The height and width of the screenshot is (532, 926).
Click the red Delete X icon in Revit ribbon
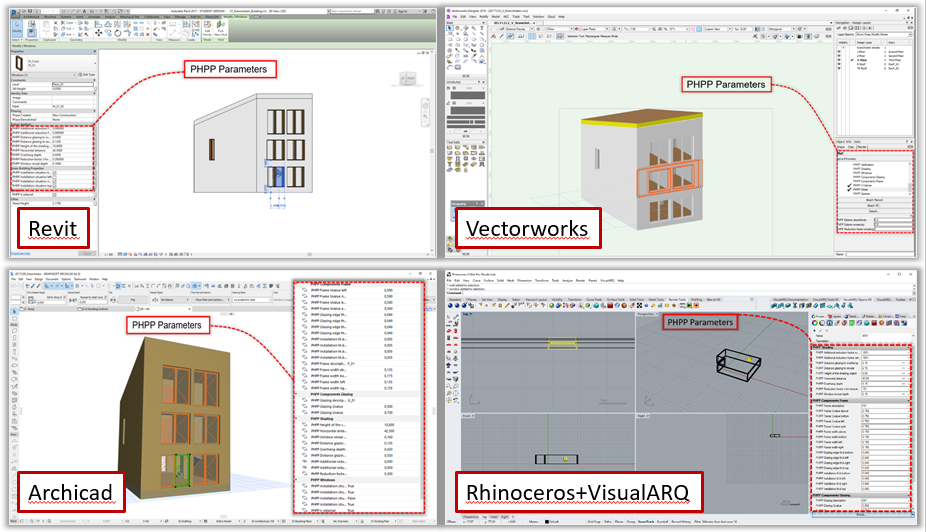[148, 34]
